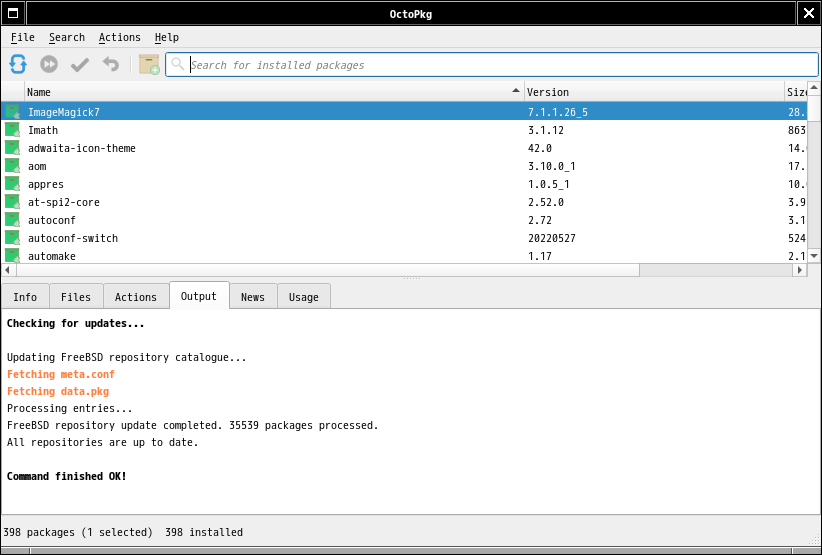Click the commit checkmark toolbar icon
Viewport: 822px width, 555px height.
[x=80, y=65]
